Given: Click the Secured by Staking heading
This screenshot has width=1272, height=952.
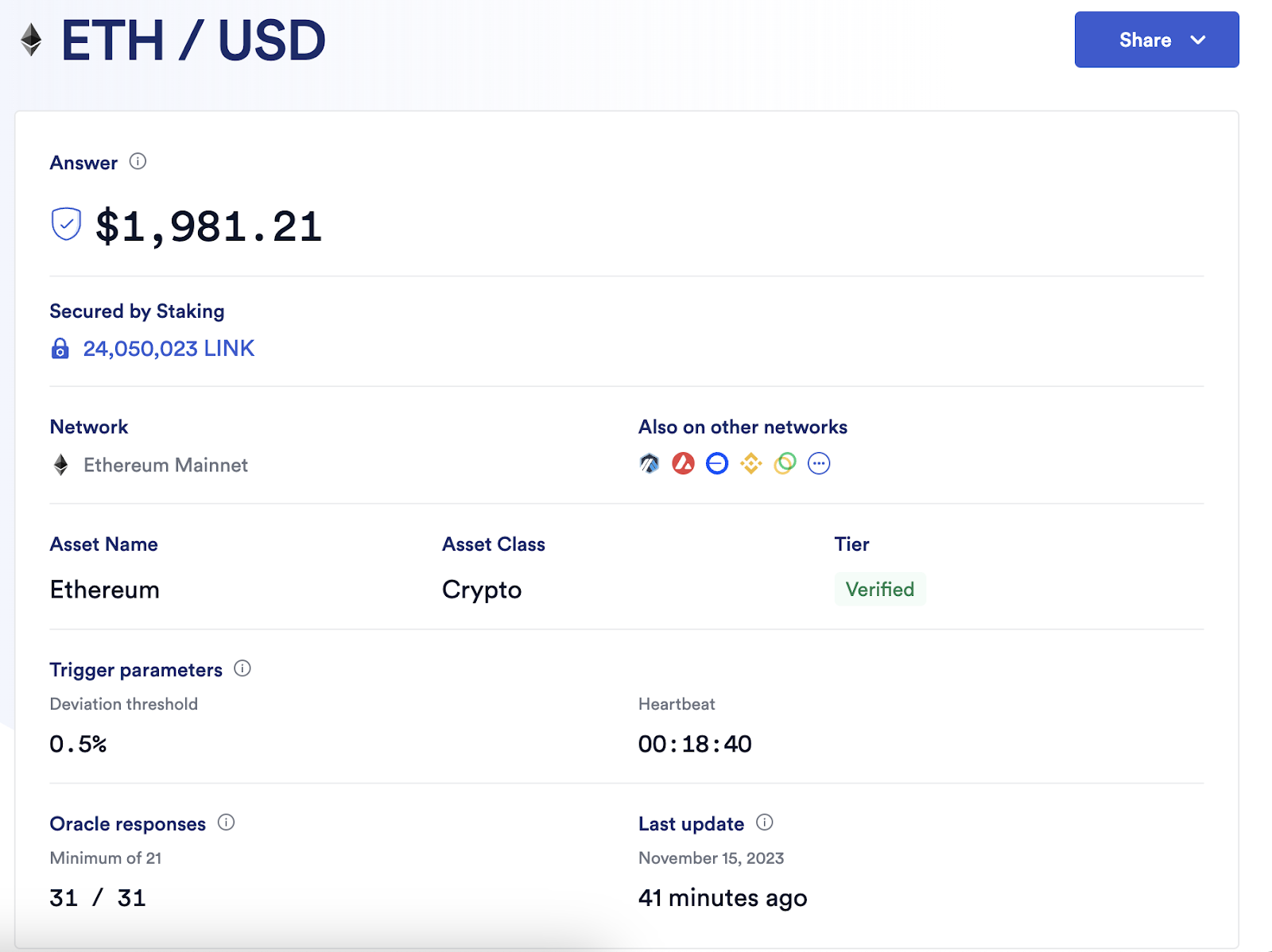Looking at the screenshot, I should [x=137, y=311].
